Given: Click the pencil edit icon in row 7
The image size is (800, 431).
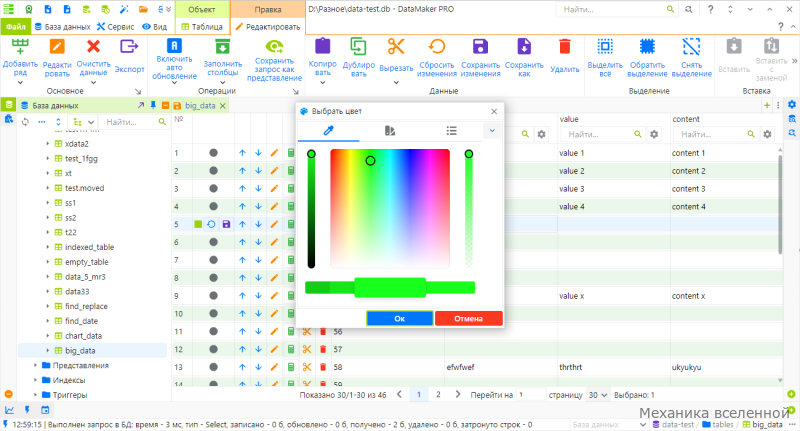Looking at the screenshot, I should (x=274, y=260).
